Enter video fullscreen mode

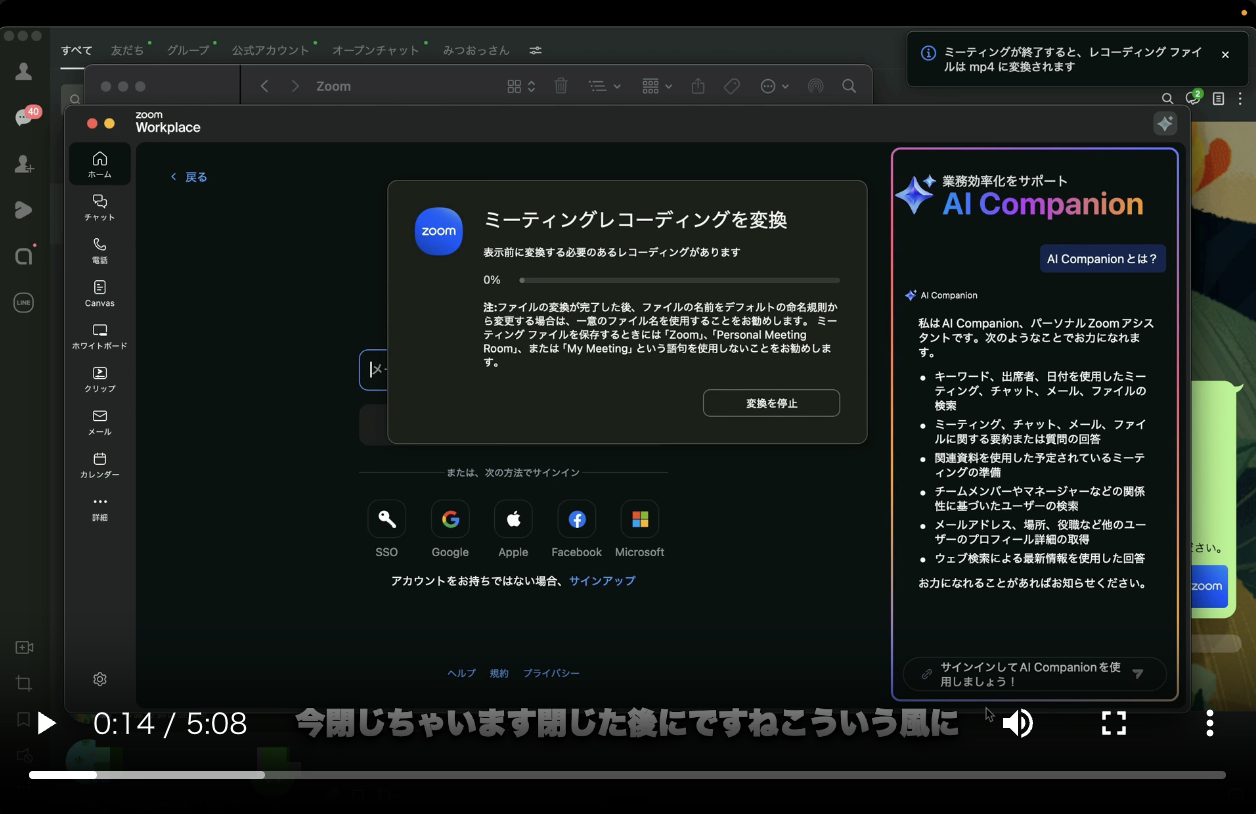1114,723
